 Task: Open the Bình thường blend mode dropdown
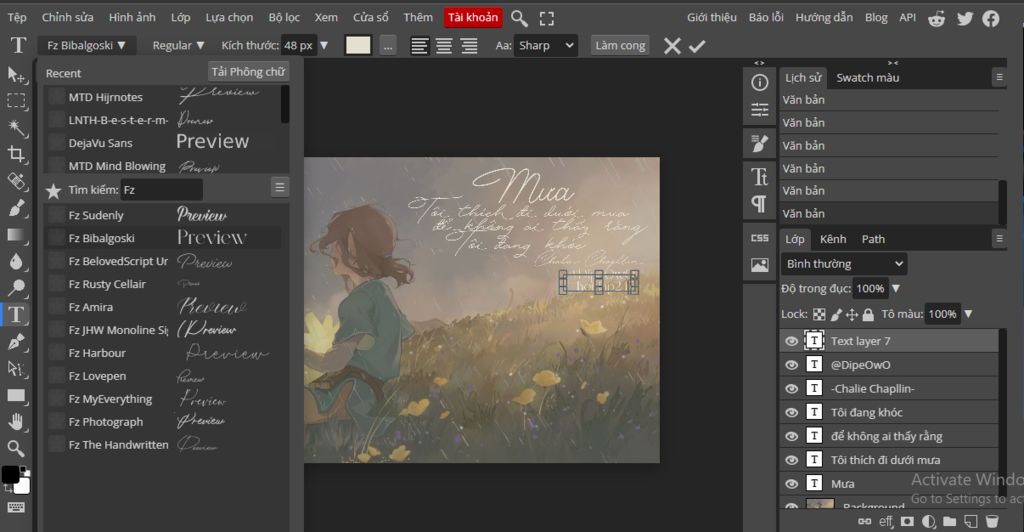point(843,264)
